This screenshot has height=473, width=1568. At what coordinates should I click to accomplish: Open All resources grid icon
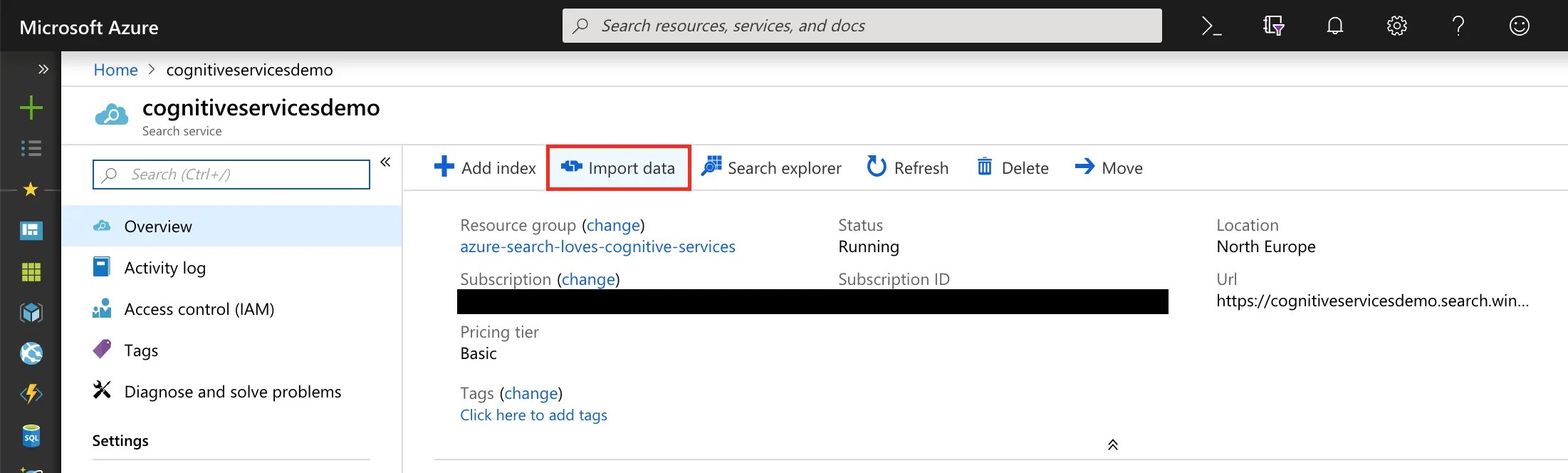(31, 271)
